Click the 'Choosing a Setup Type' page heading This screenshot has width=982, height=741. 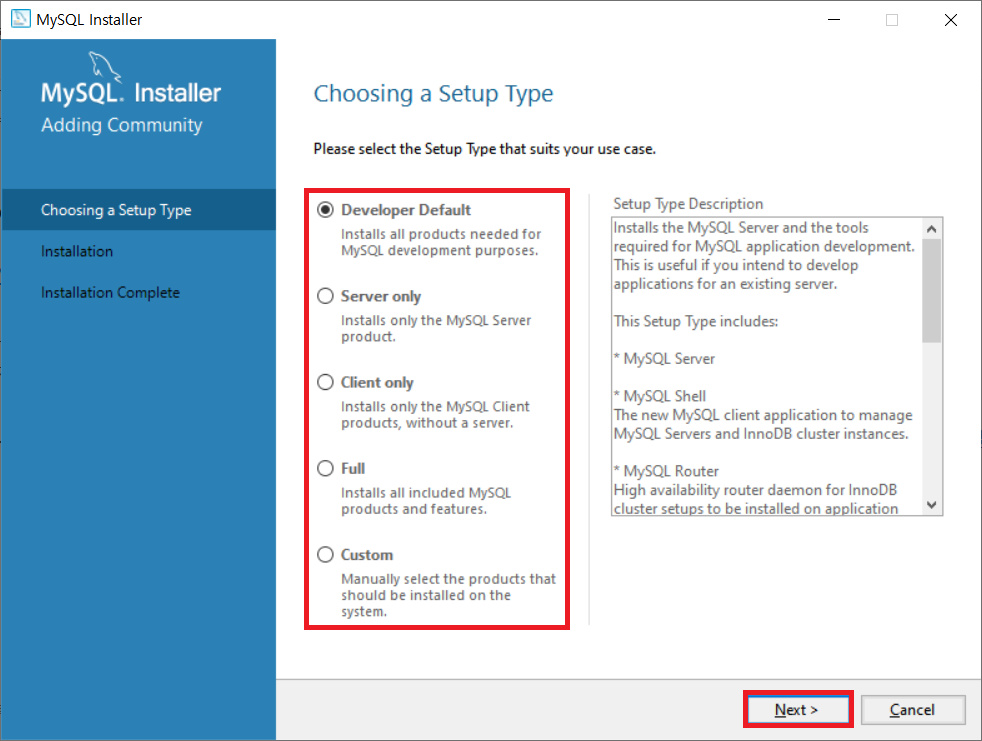point(433,93)
